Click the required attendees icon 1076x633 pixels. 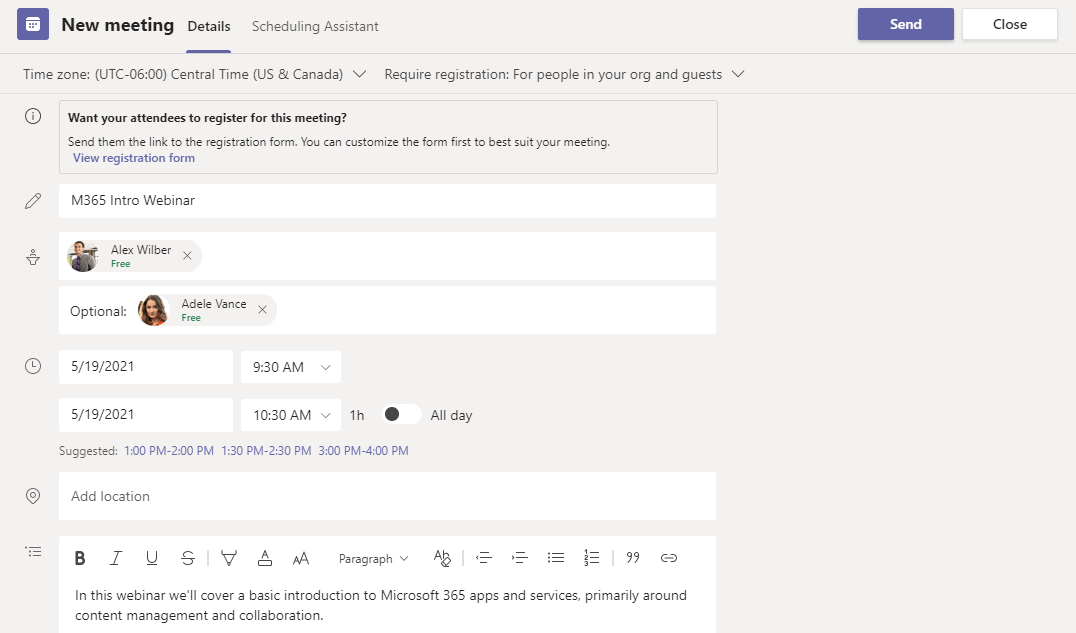[x=33, y=257]
